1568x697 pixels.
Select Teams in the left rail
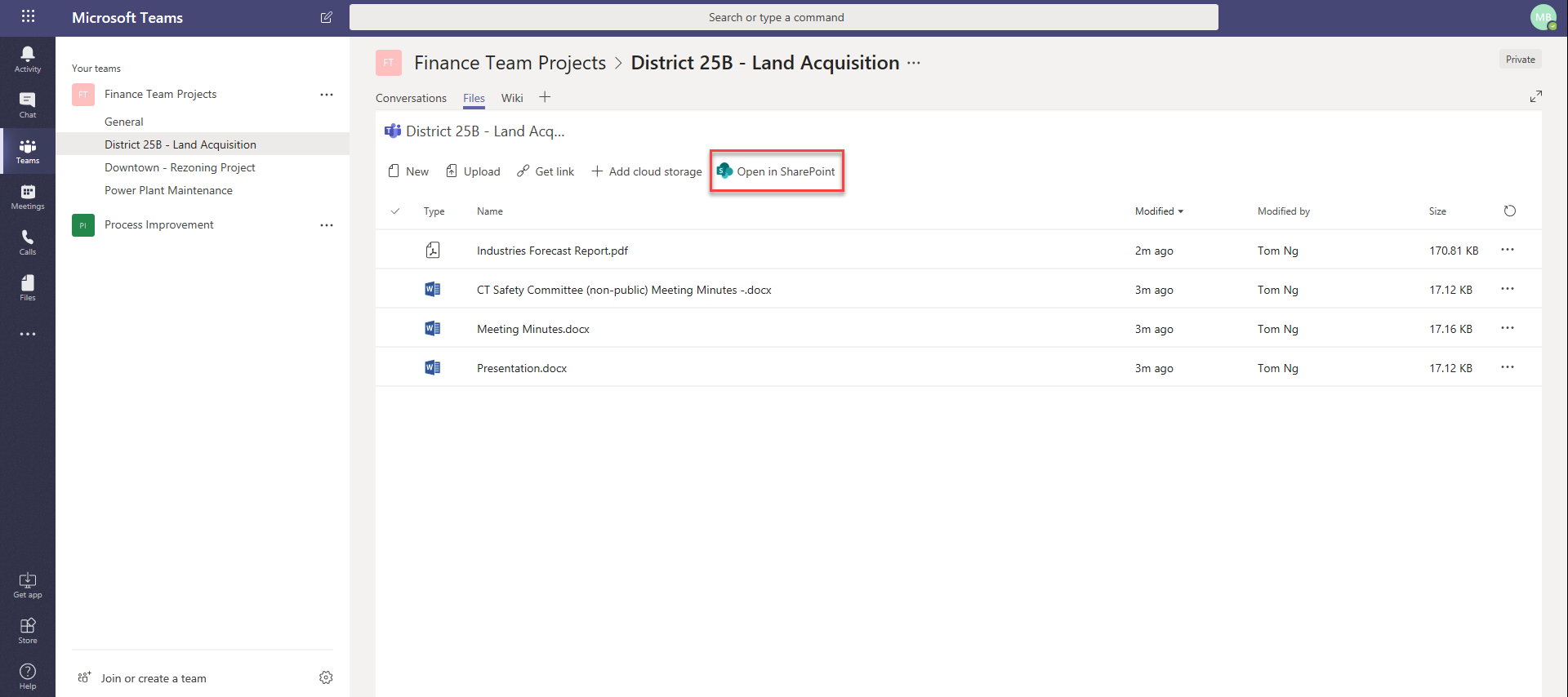click(28, 151)
